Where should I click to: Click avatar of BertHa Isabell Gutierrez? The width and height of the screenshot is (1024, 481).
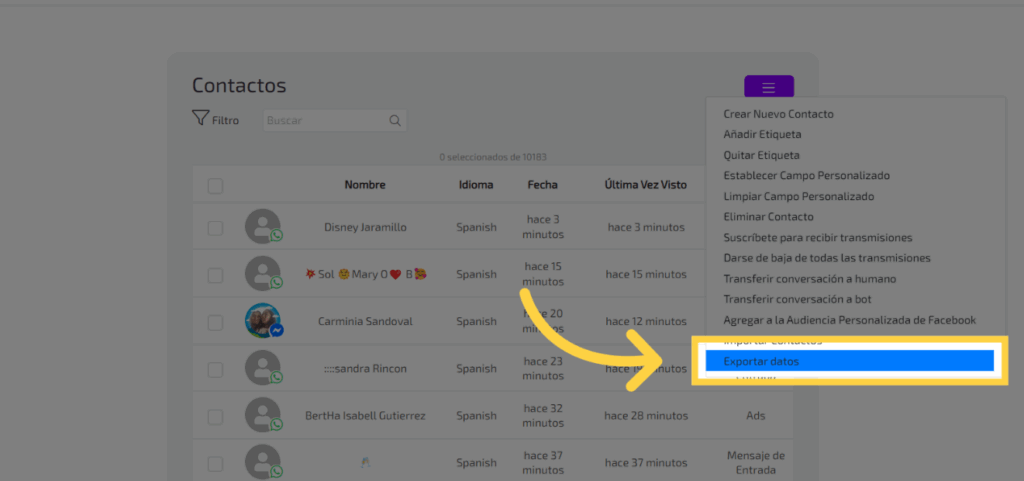click(x=263, y=415)
